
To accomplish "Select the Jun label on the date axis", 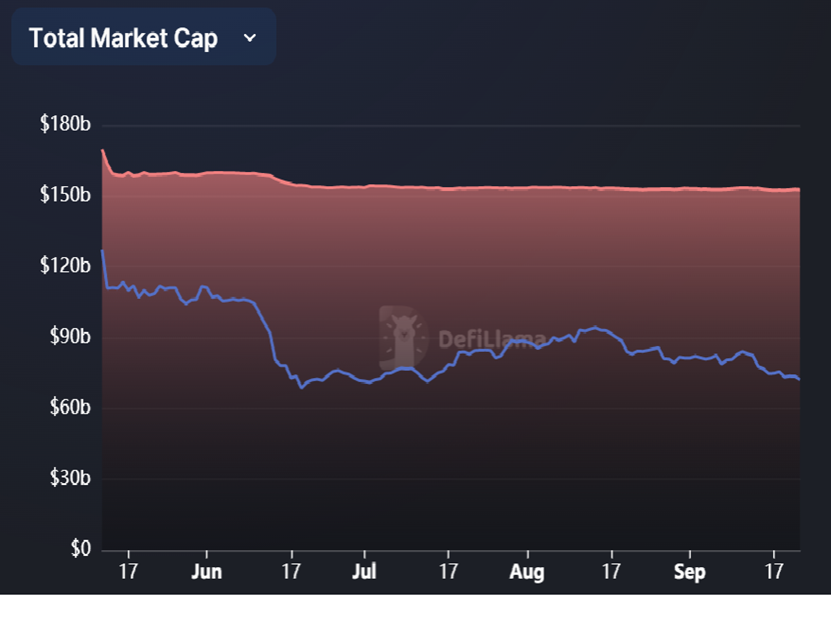I will tap(206, 572).
